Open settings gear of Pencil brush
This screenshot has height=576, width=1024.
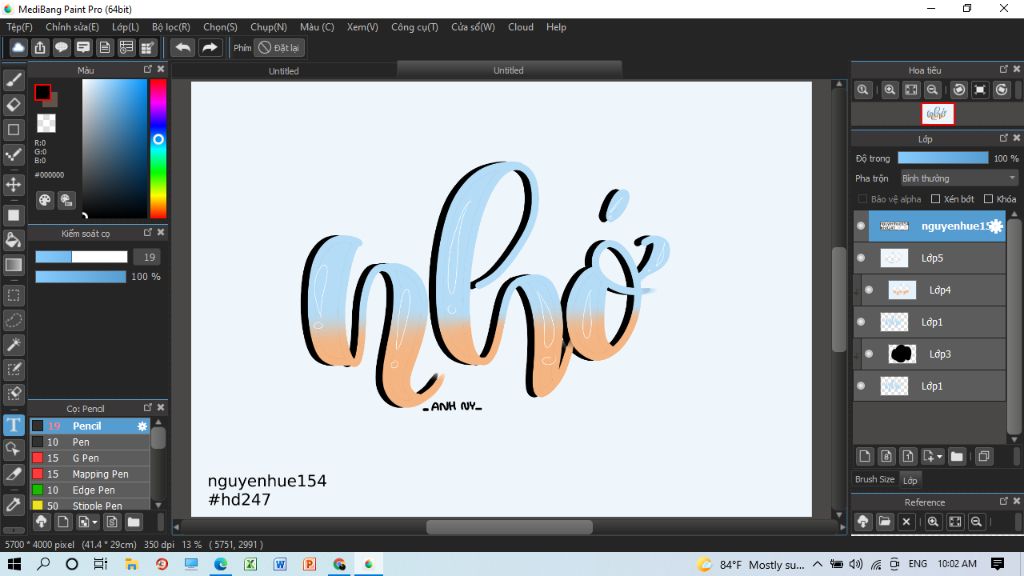pyautogui.click(x=142, y=426)
